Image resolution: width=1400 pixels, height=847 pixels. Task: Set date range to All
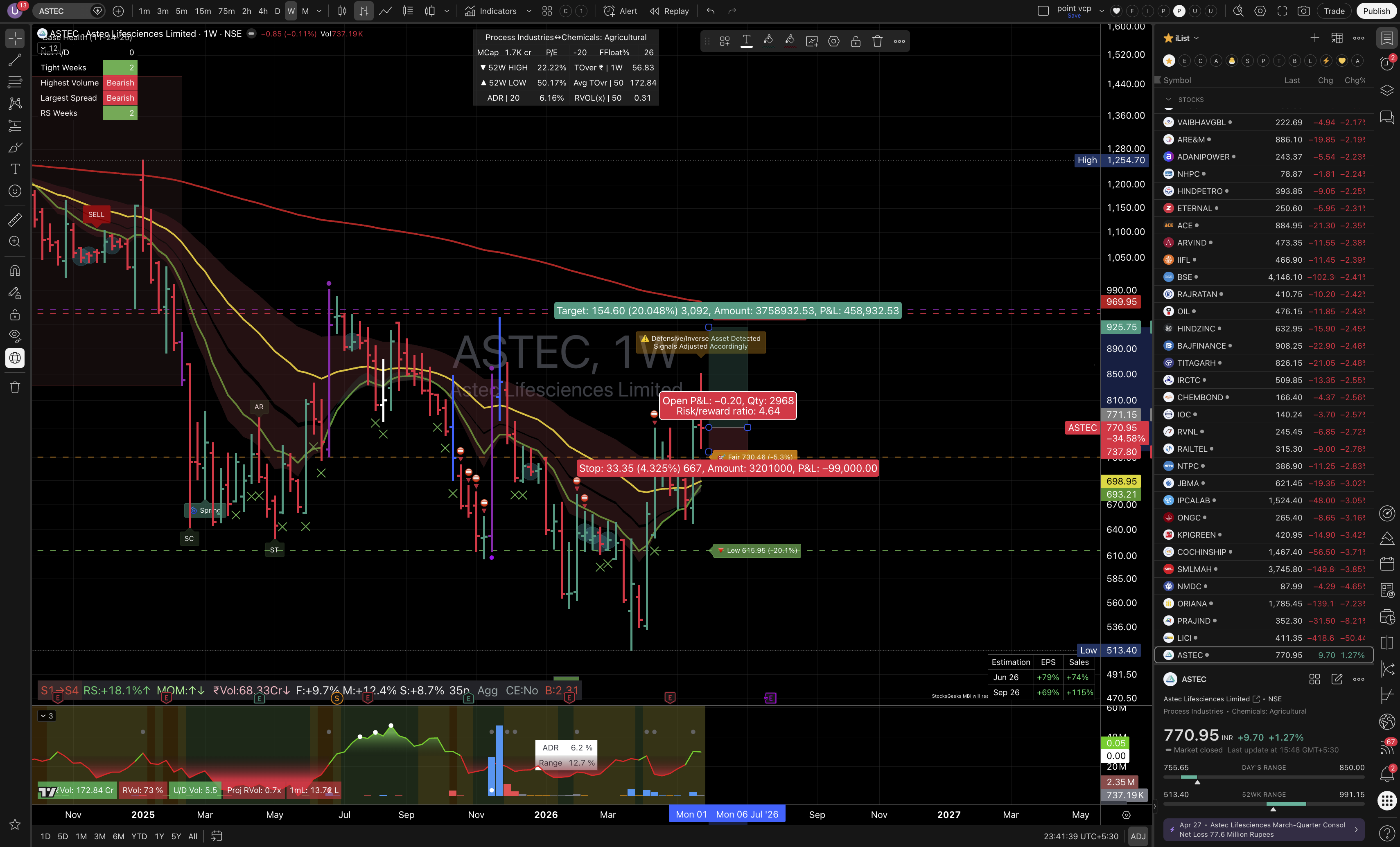(x=193, y=836)
